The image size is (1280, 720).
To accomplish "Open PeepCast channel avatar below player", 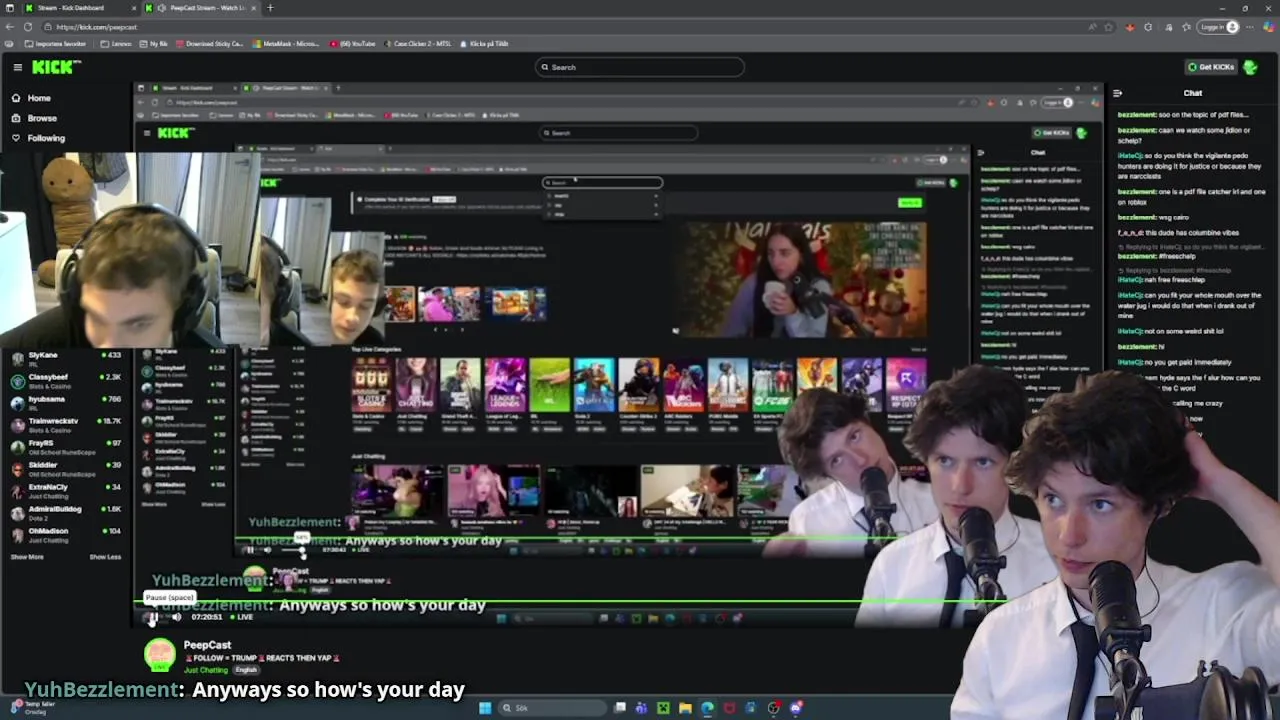I will tap(160, 655).
